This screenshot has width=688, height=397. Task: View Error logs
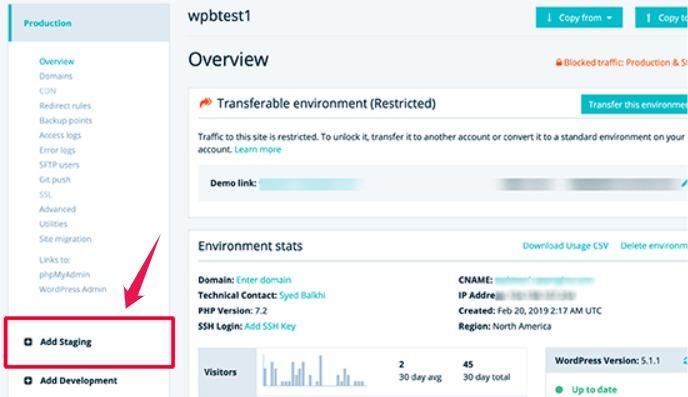pyautogui.click(x=57, y=150)
